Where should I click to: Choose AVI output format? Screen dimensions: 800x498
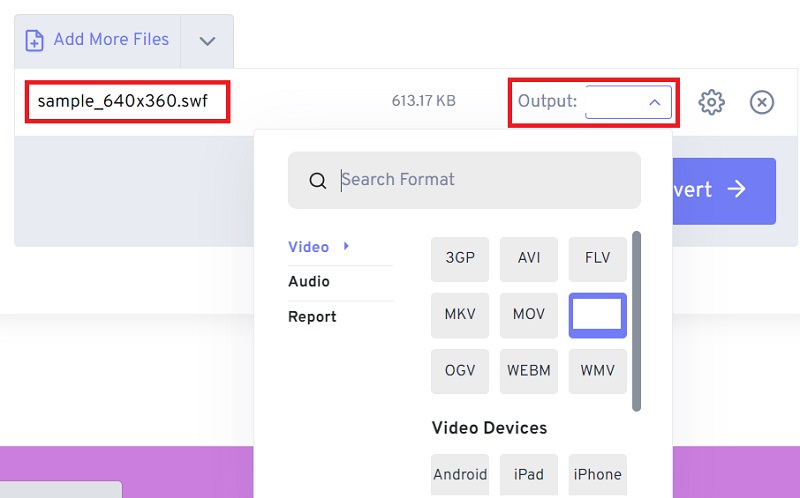529,257
